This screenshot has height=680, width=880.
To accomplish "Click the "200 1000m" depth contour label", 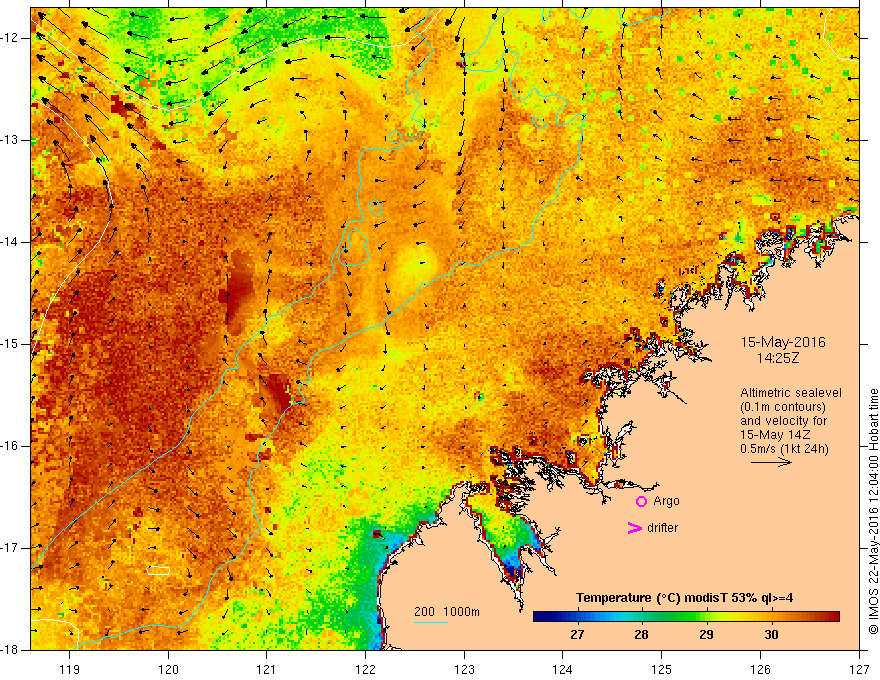I will 447,612.
